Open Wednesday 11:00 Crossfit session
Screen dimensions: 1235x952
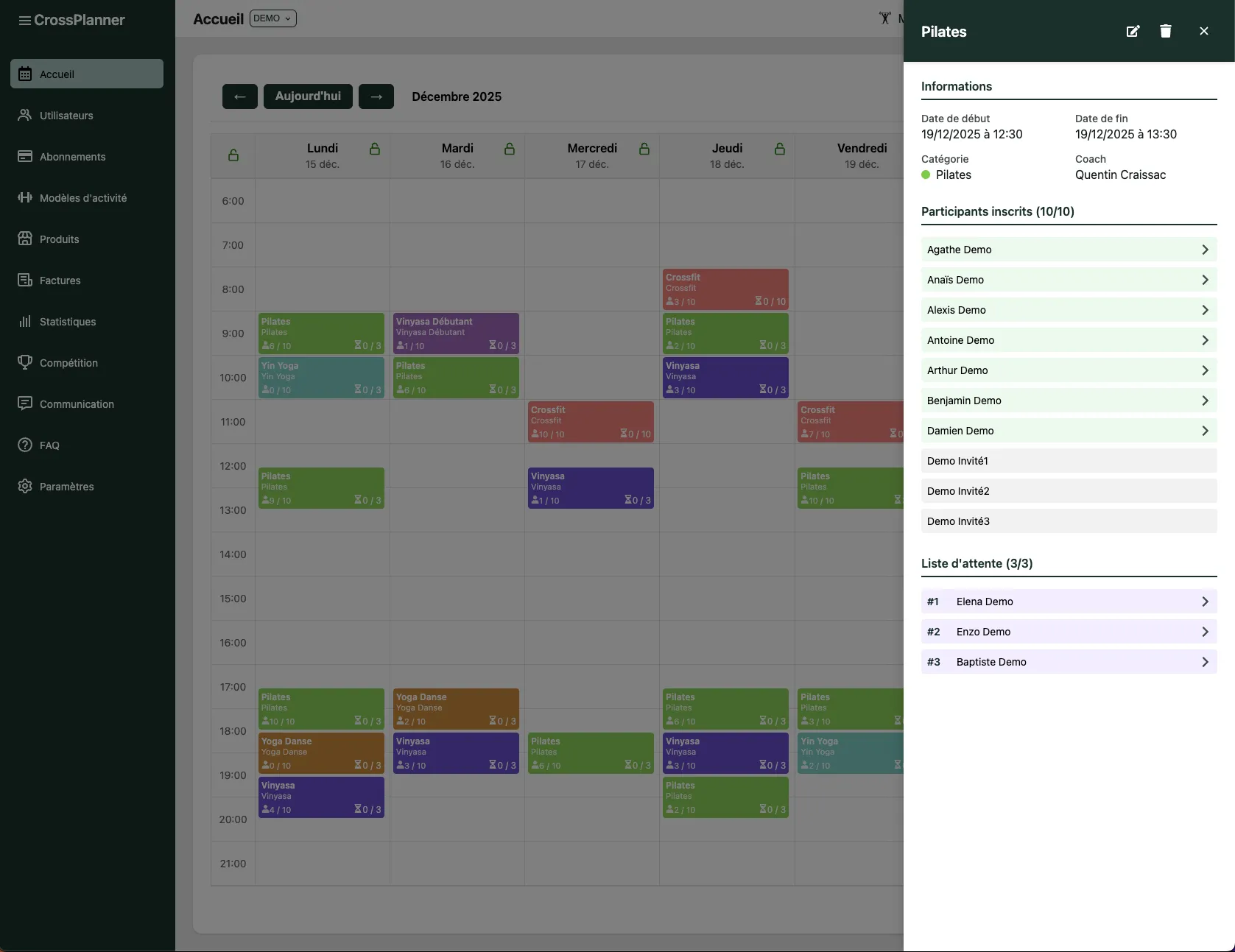tap(591, 421)
